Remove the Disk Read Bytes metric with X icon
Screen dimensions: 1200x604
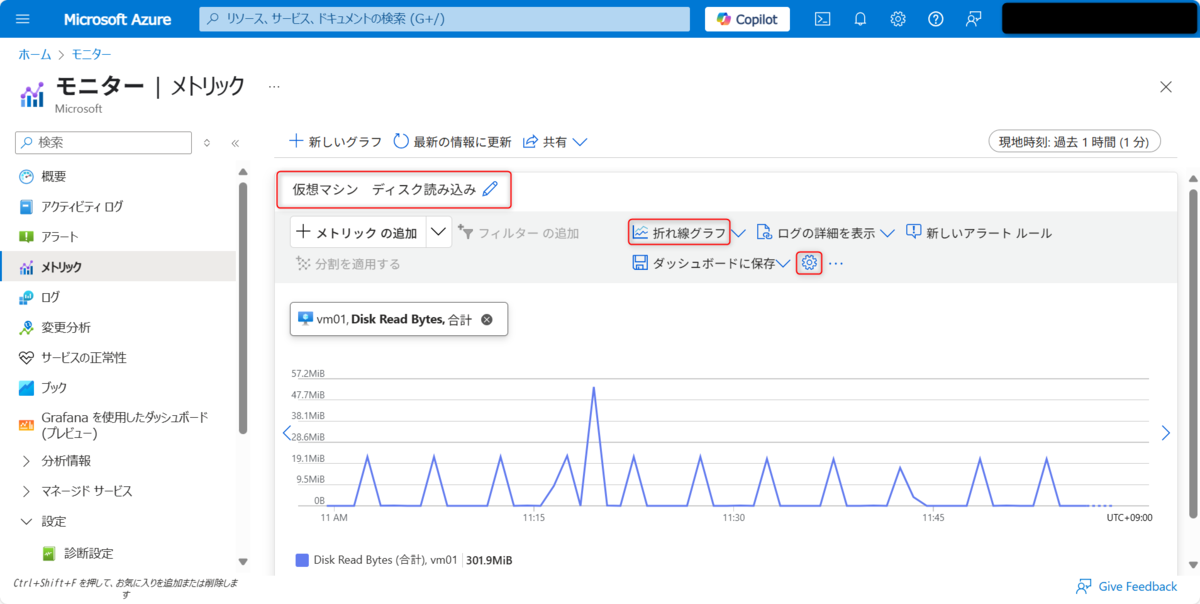tap(487, 319)
